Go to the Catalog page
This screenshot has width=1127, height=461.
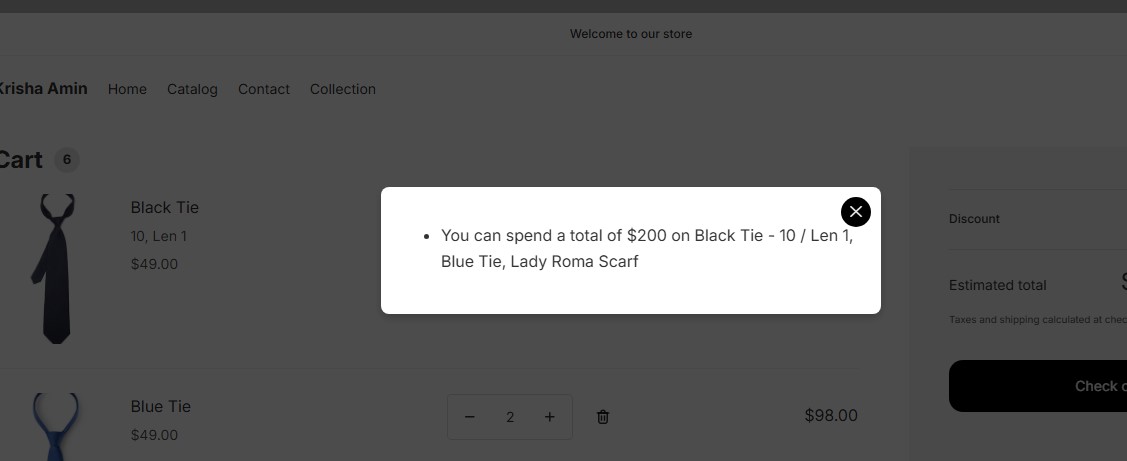click(x=192, y=89)
